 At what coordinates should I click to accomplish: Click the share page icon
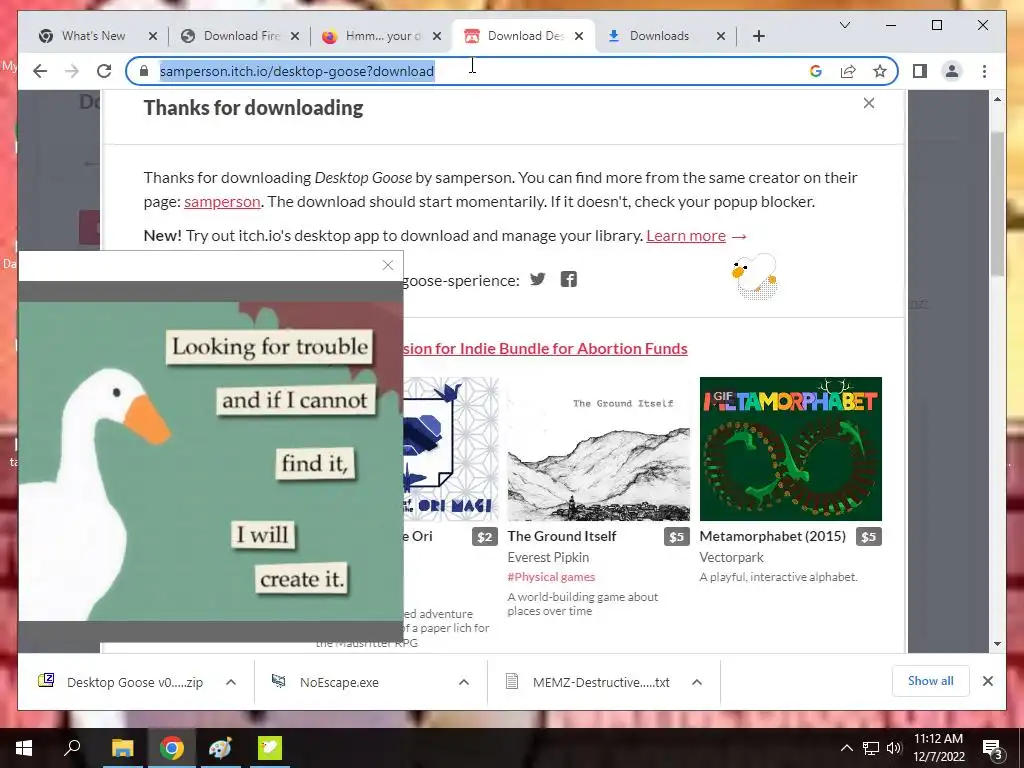(x=848, y=71)
